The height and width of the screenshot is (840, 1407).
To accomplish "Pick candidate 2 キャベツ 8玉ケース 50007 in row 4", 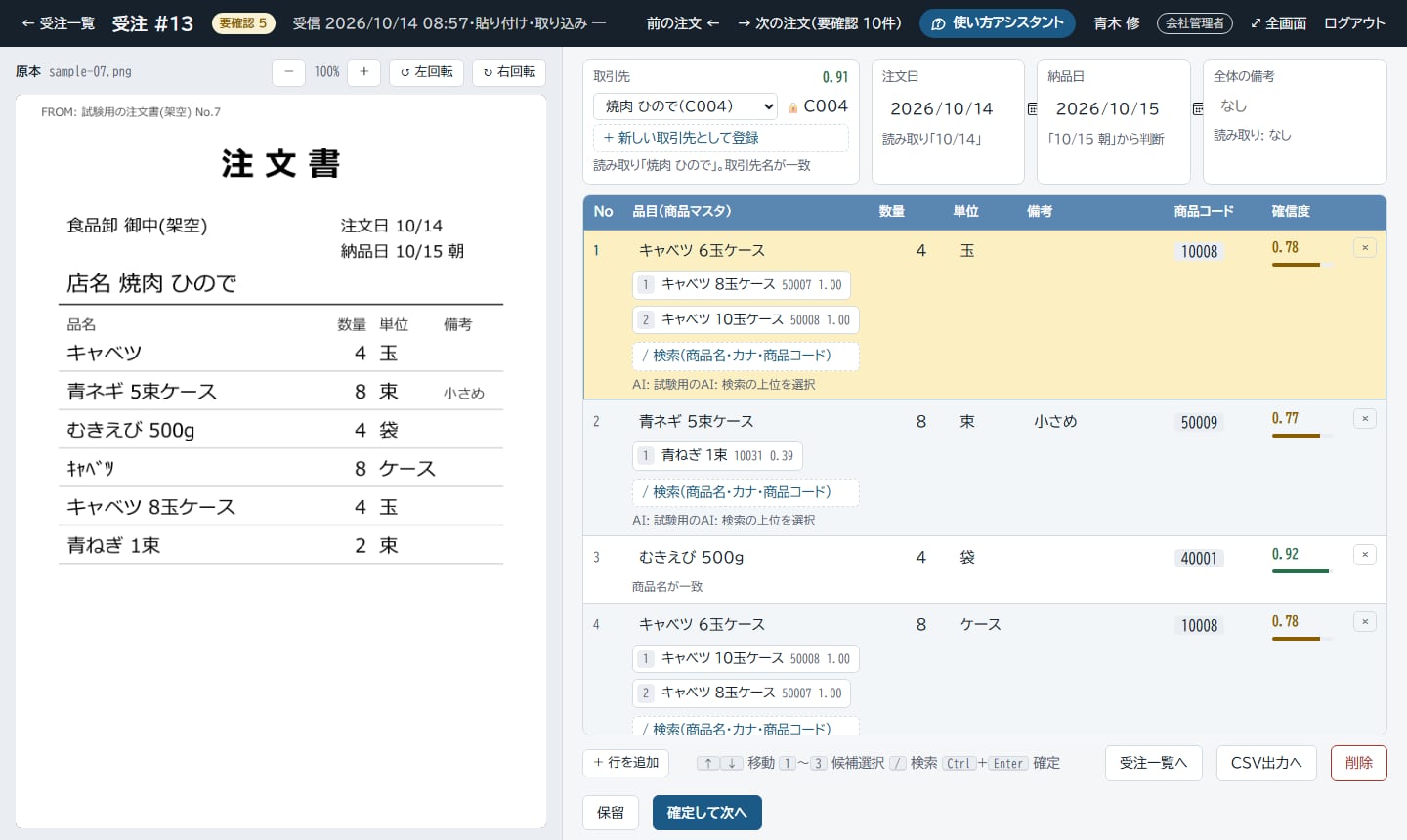I will (x=742, y=693).
